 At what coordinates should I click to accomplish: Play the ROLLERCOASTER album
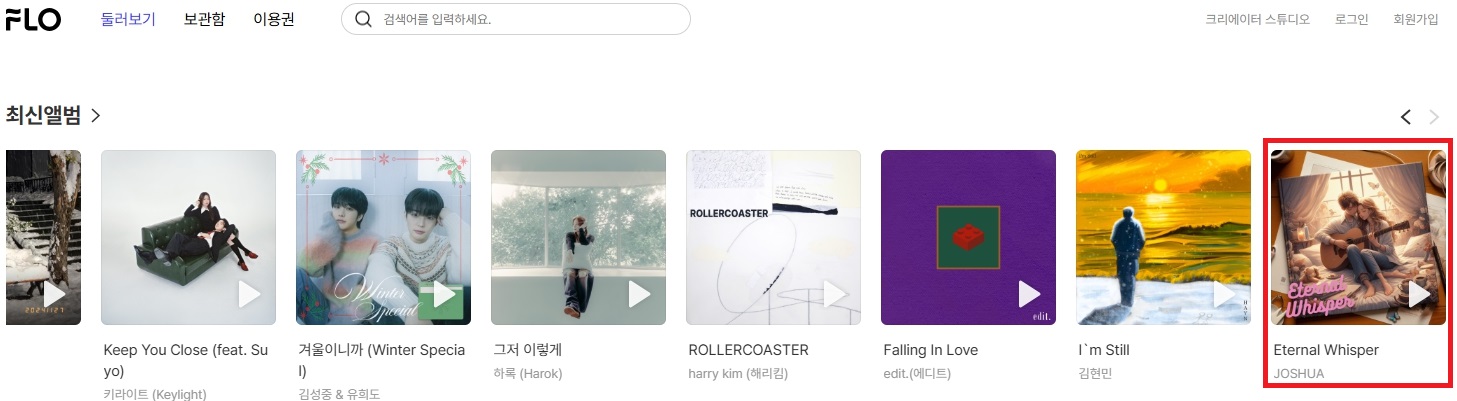click(834, 294)
